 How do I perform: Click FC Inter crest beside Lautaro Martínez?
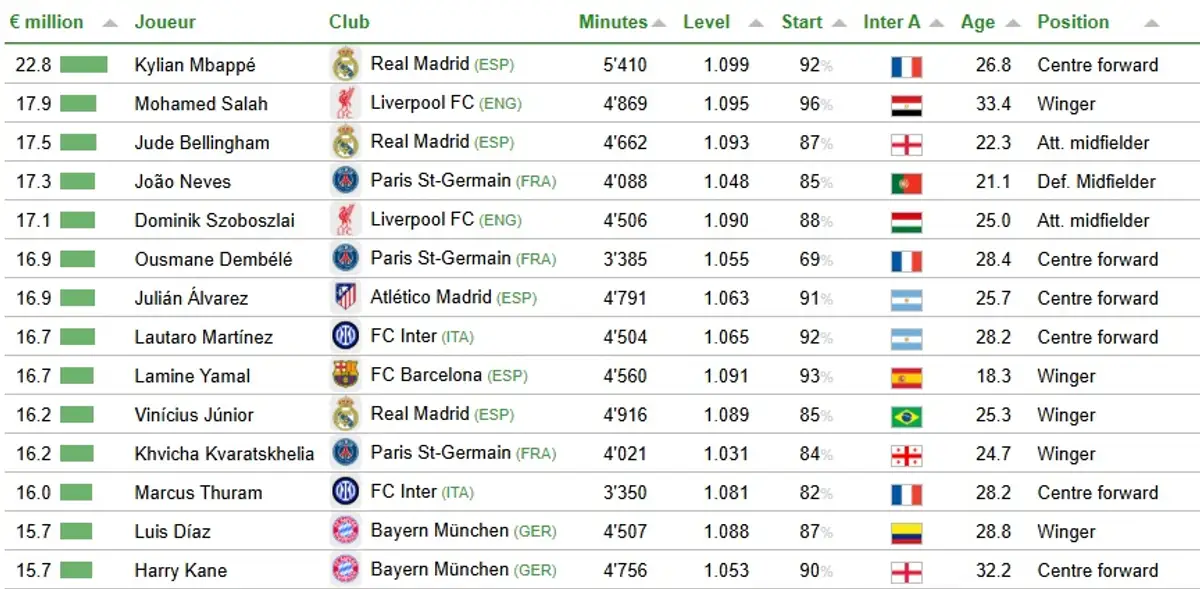(x=345, y=336)
